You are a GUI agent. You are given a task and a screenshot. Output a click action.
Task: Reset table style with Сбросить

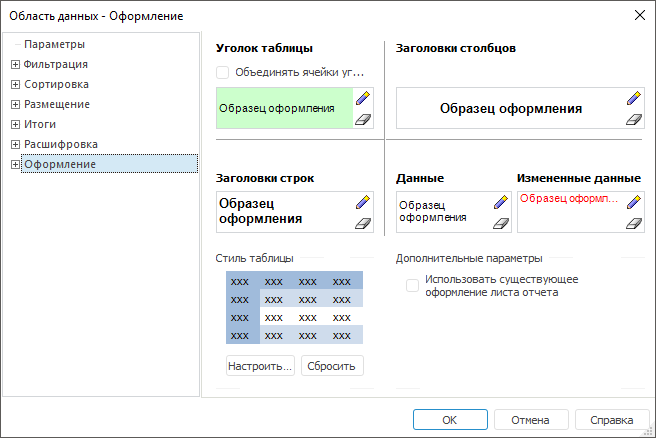(332, 366)
